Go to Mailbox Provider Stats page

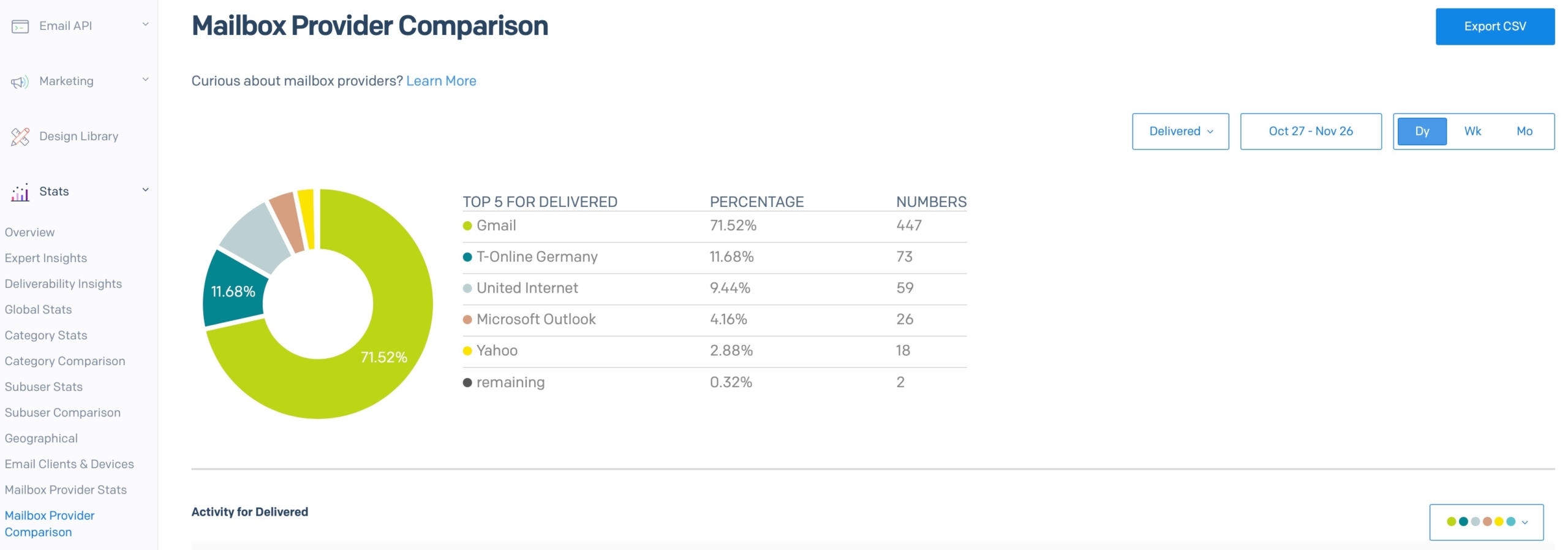tap(66, 489)
